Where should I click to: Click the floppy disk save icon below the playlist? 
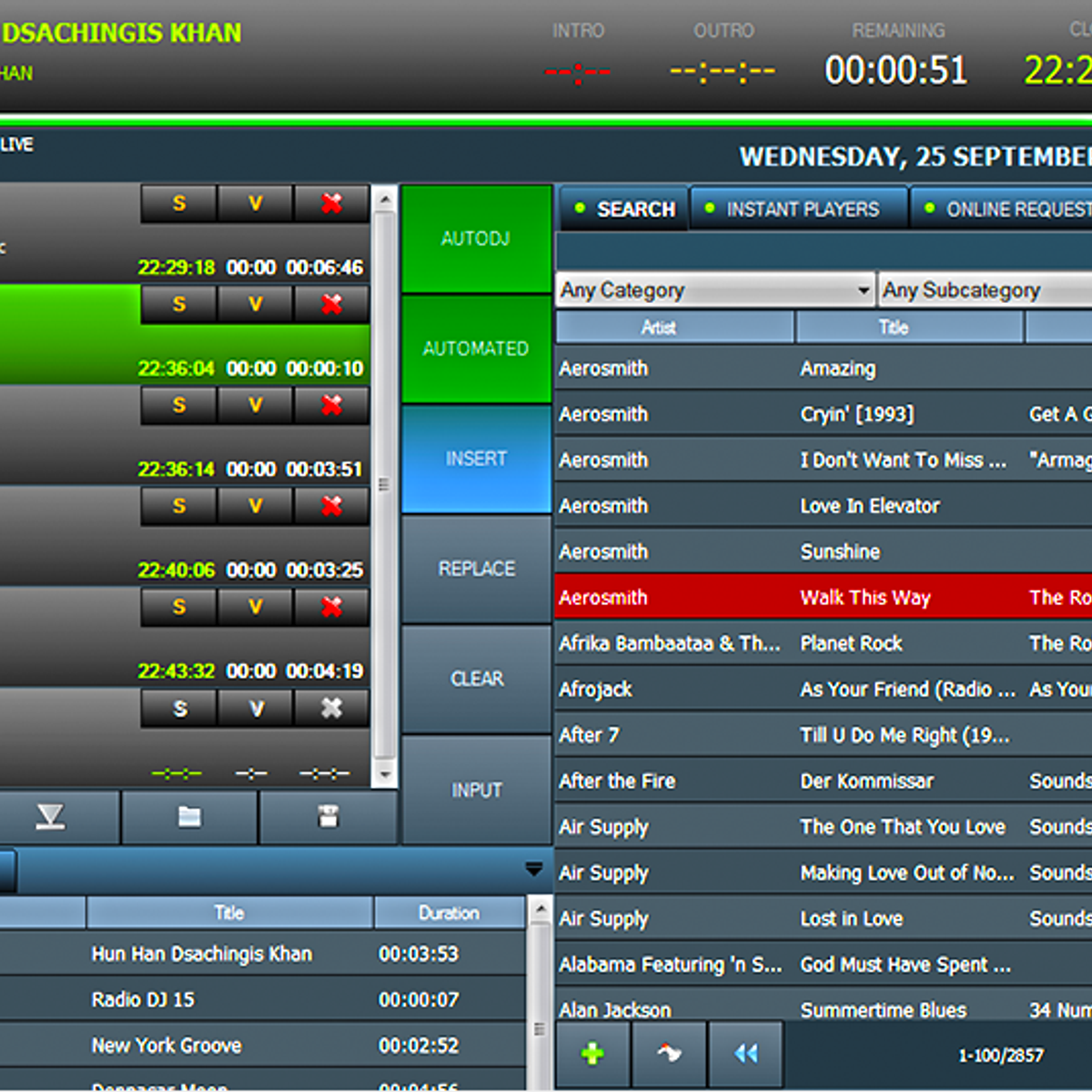[x=329, y=817]
